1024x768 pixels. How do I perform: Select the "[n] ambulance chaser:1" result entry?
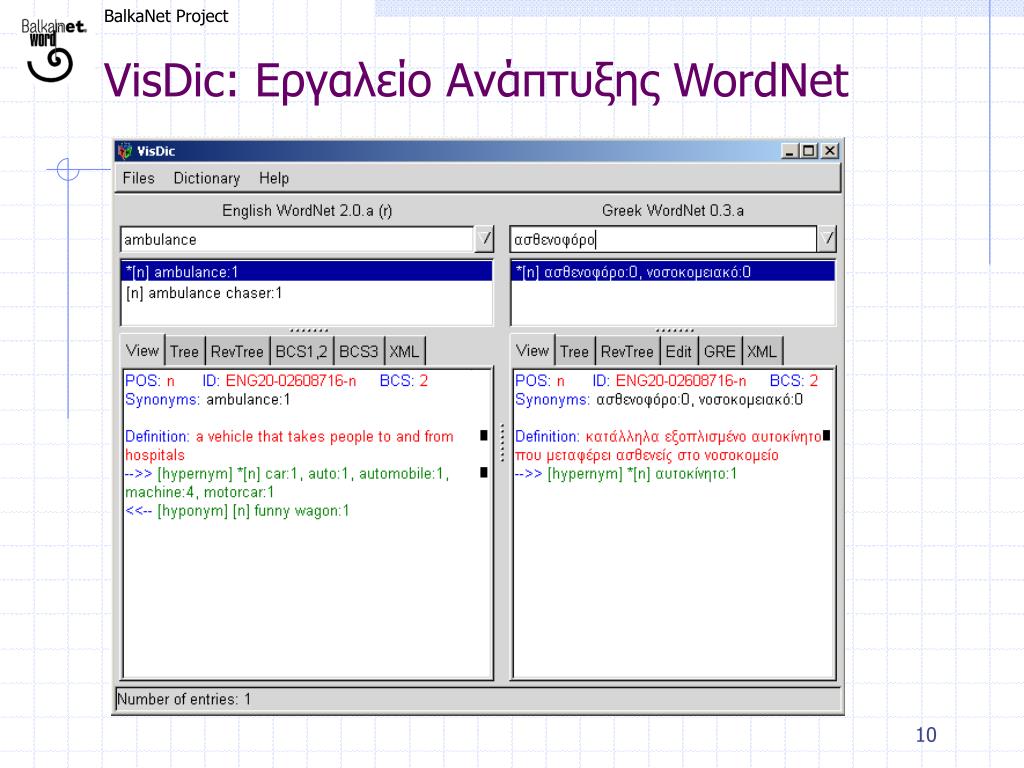click(x=307, y=293)
